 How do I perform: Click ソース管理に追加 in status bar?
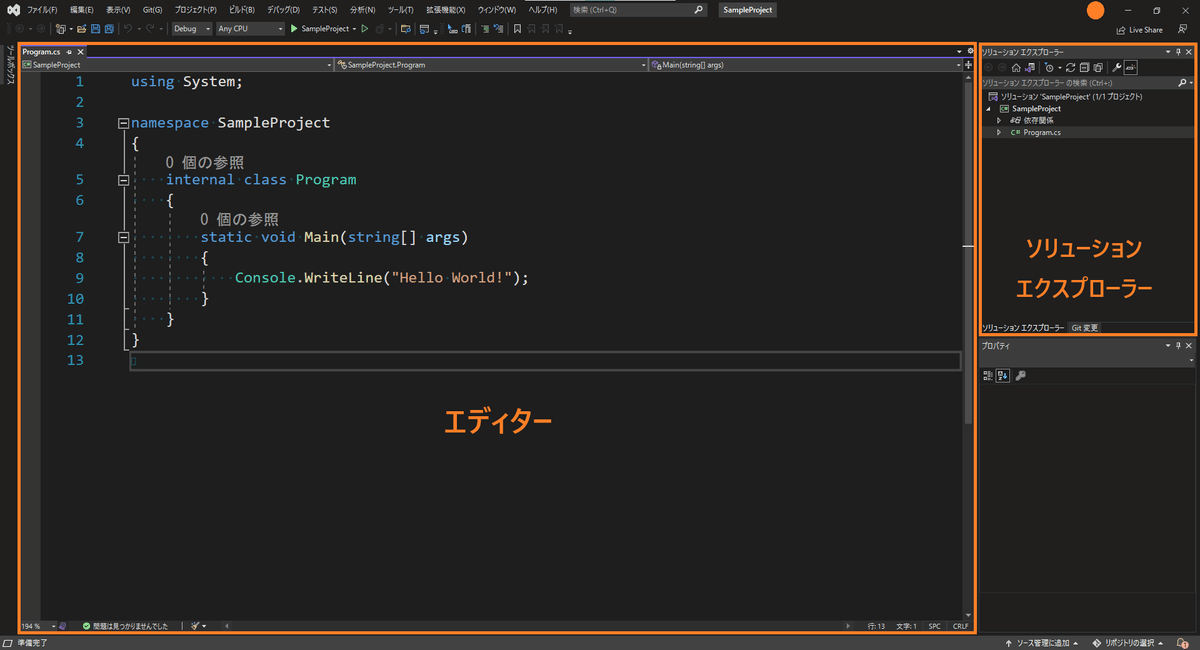[x=1041, y=643]
